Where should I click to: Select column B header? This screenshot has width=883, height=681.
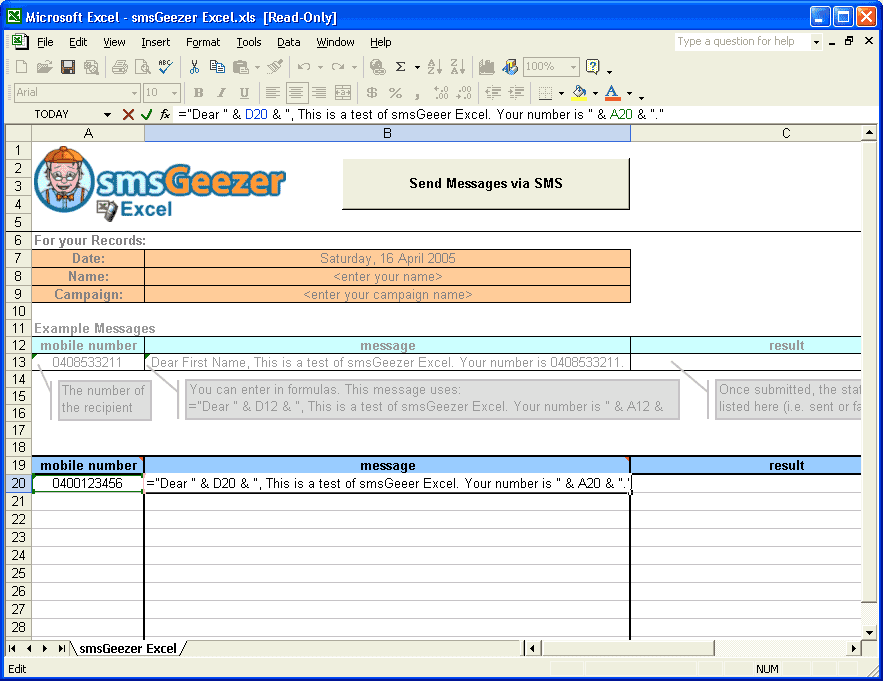point(387,133)
